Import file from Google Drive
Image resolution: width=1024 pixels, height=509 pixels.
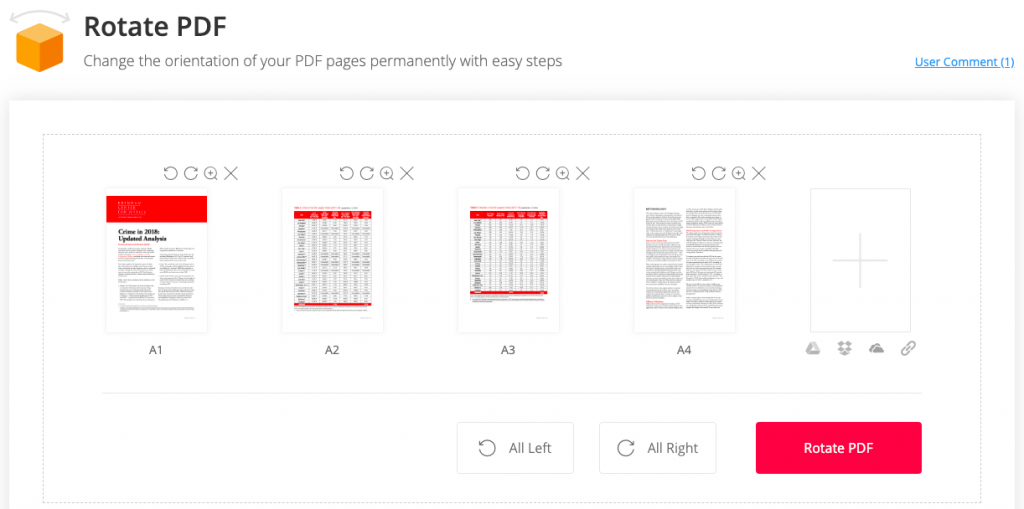814,348
